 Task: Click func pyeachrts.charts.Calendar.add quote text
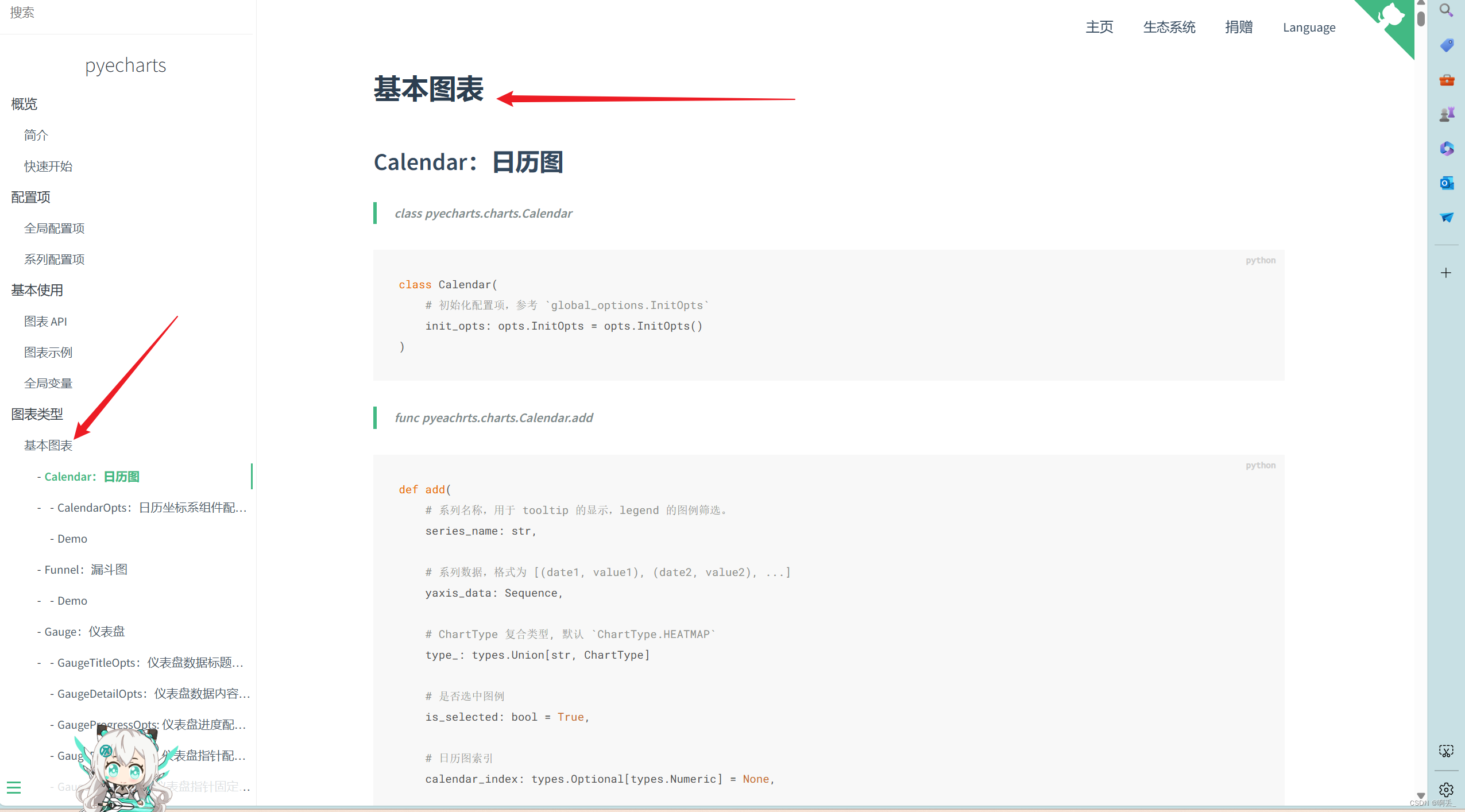tap(494, 417)
